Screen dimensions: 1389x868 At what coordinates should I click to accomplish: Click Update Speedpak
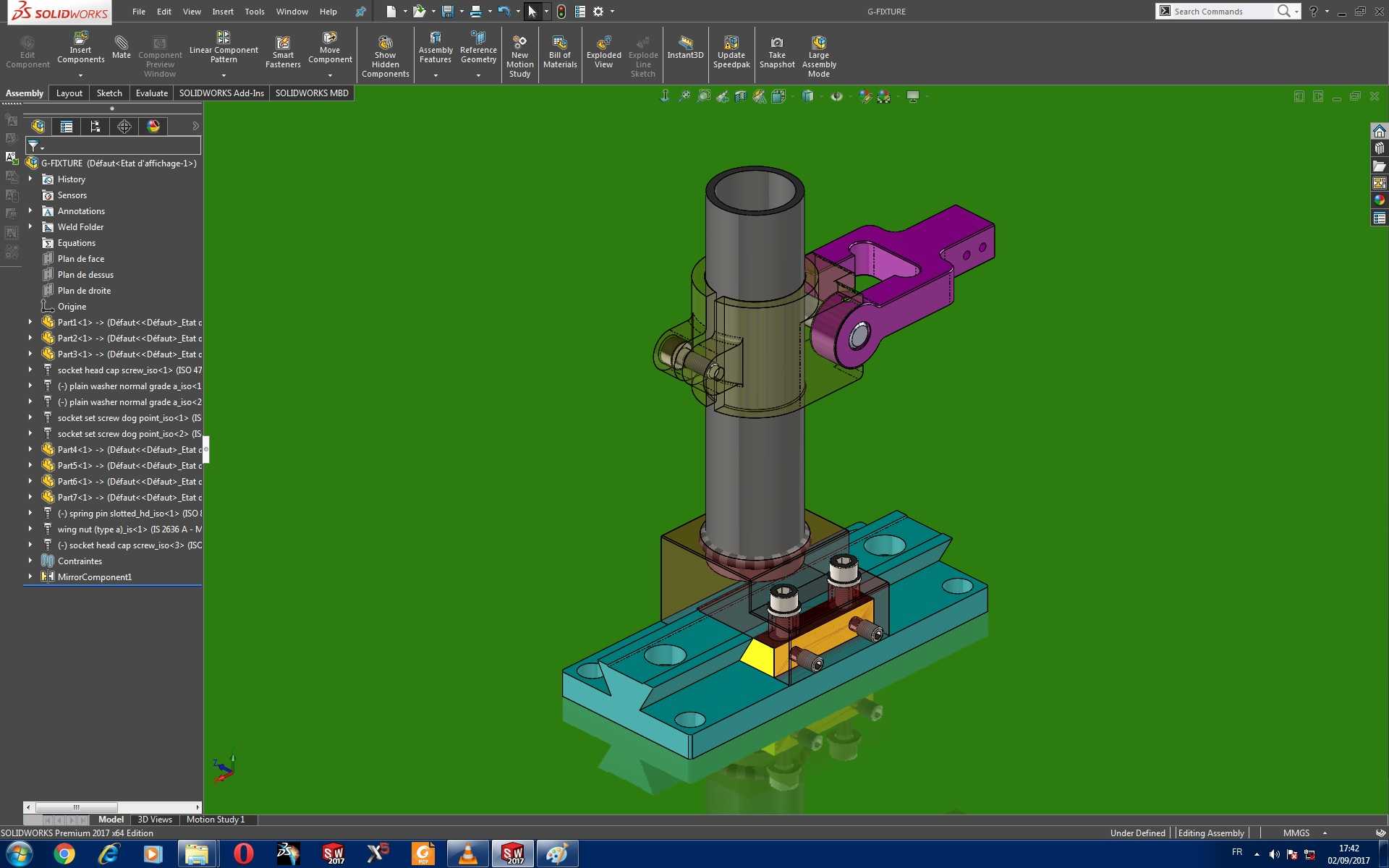[731, 51]
